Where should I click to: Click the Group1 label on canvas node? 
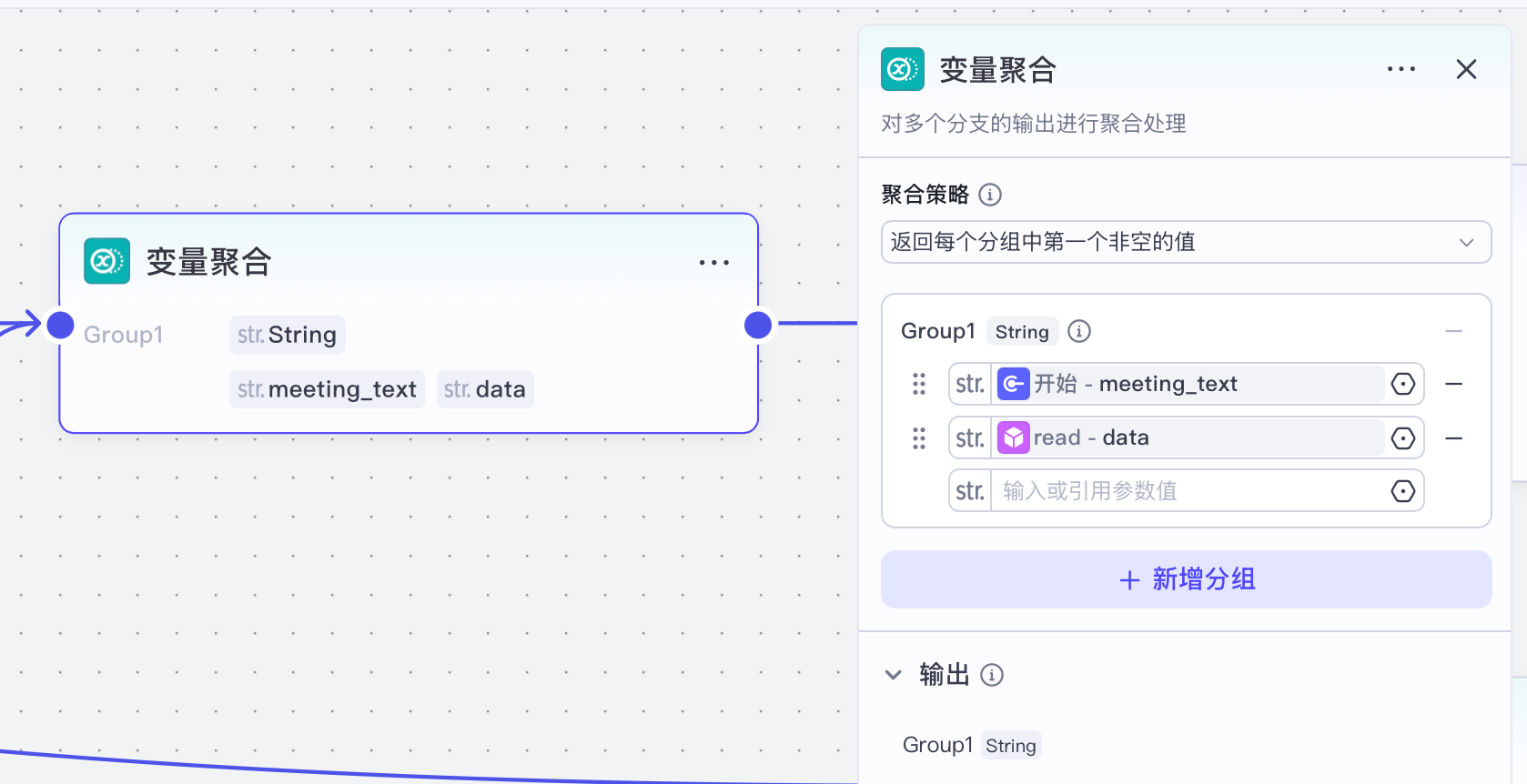click(124, 335)
